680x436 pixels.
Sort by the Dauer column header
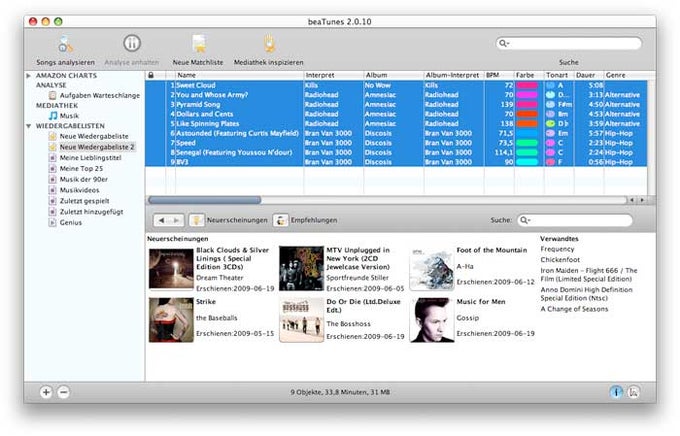[x=589, y=75]
